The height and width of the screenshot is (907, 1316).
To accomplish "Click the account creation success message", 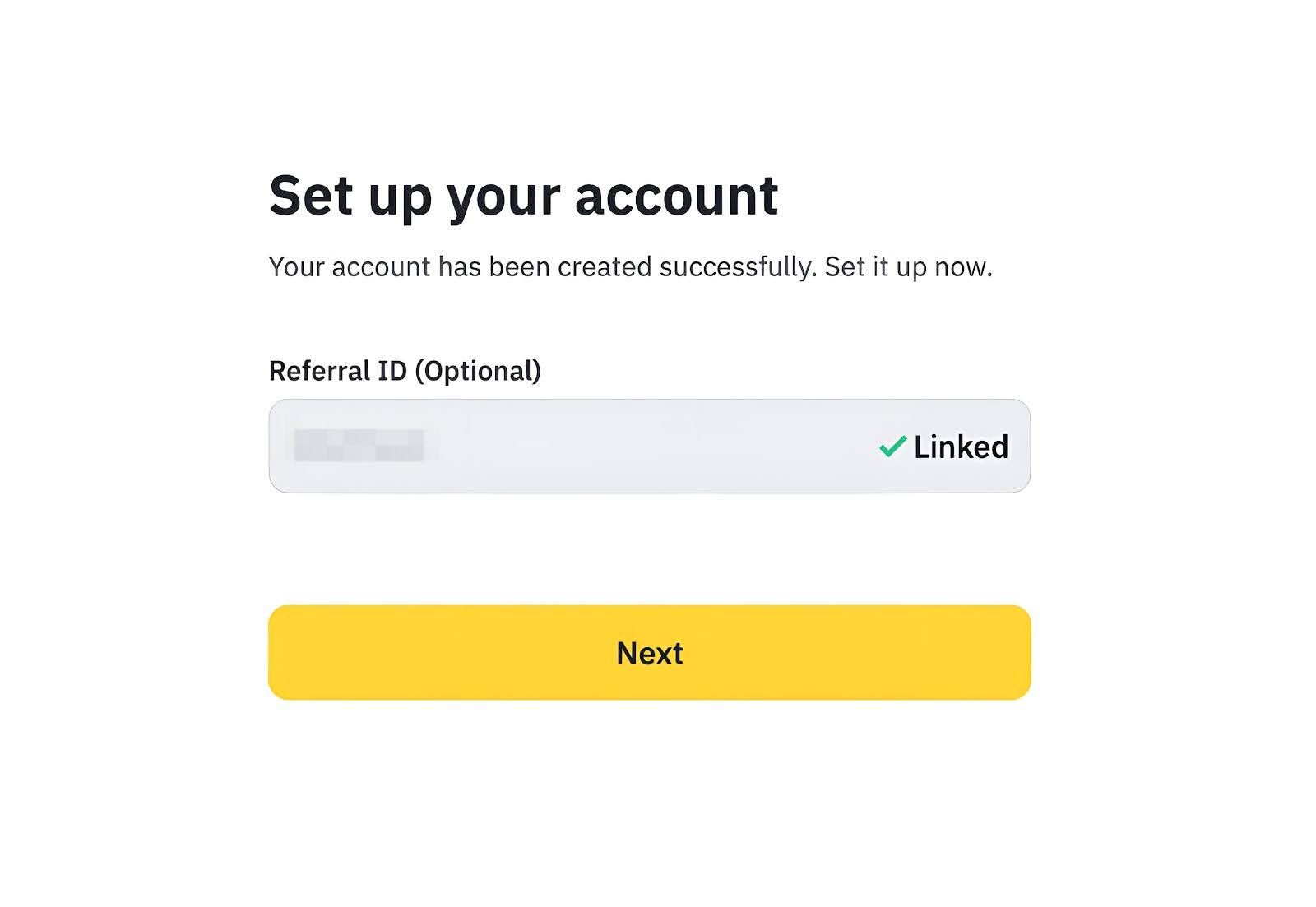I will (x=632, y=266).
